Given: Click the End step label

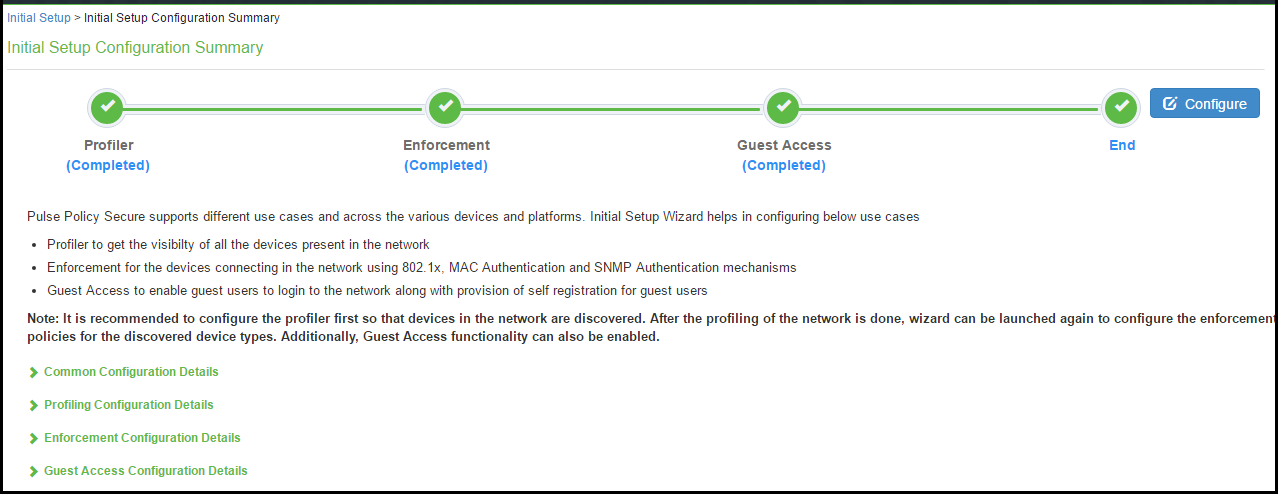Looking at the screenshot, I should tap(1122, 145).
